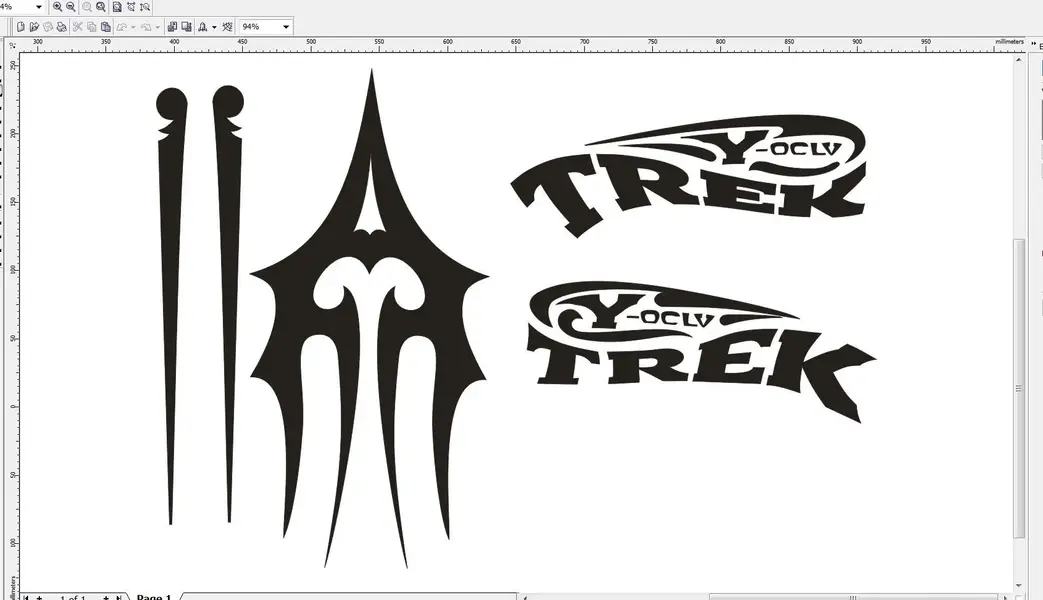Click the Undo arrow icon
The width and height of the screenshot is (1043, 600).
(x=122, y=27)
